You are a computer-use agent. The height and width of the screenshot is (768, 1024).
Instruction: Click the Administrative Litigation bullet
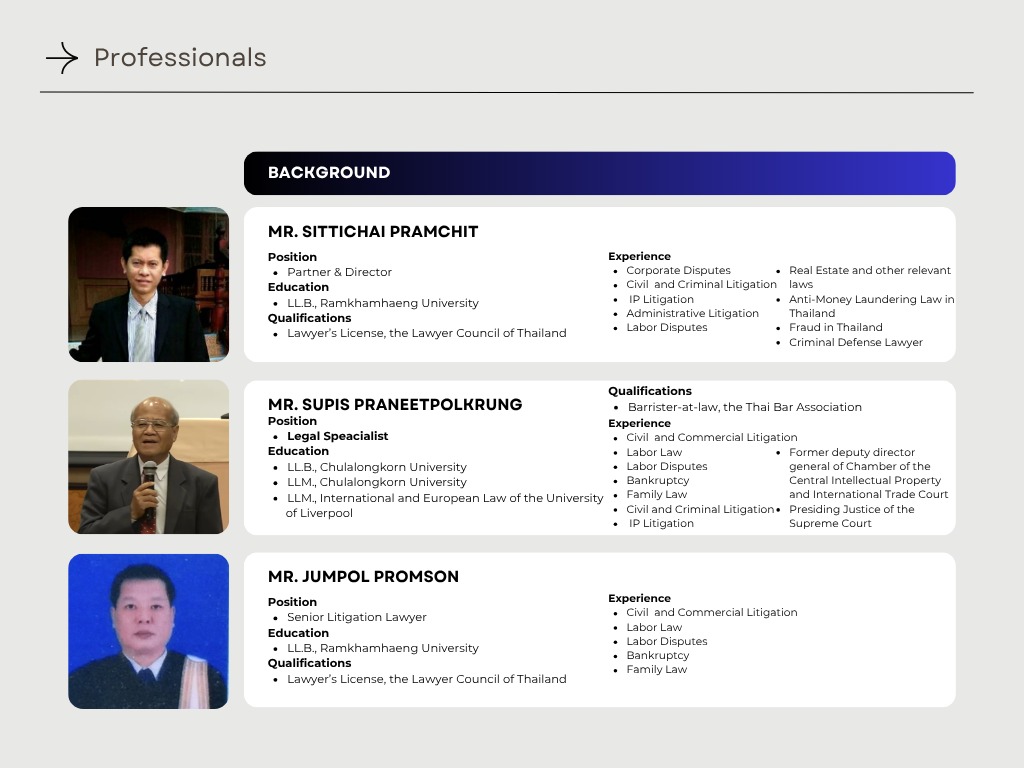[692, 313]
